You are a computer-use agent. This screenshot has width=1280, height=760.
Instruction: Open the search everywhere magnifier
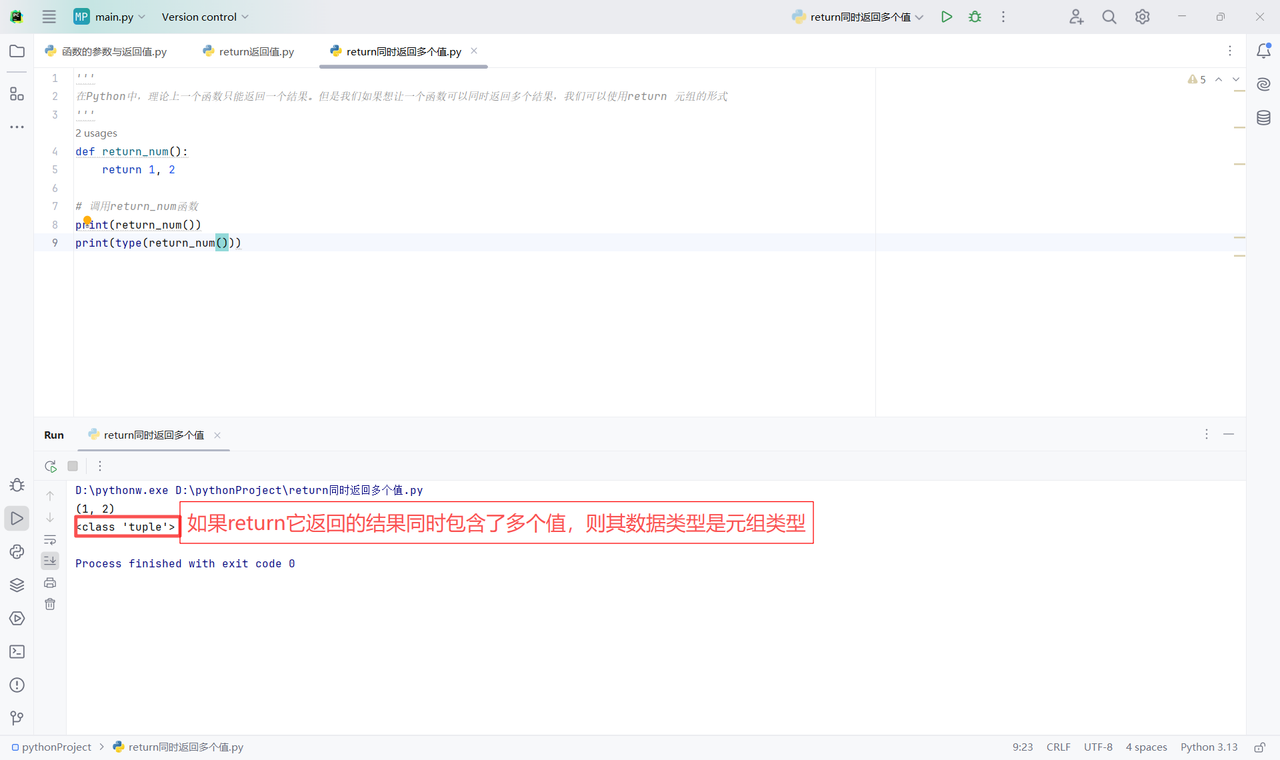pos(1108,16)
